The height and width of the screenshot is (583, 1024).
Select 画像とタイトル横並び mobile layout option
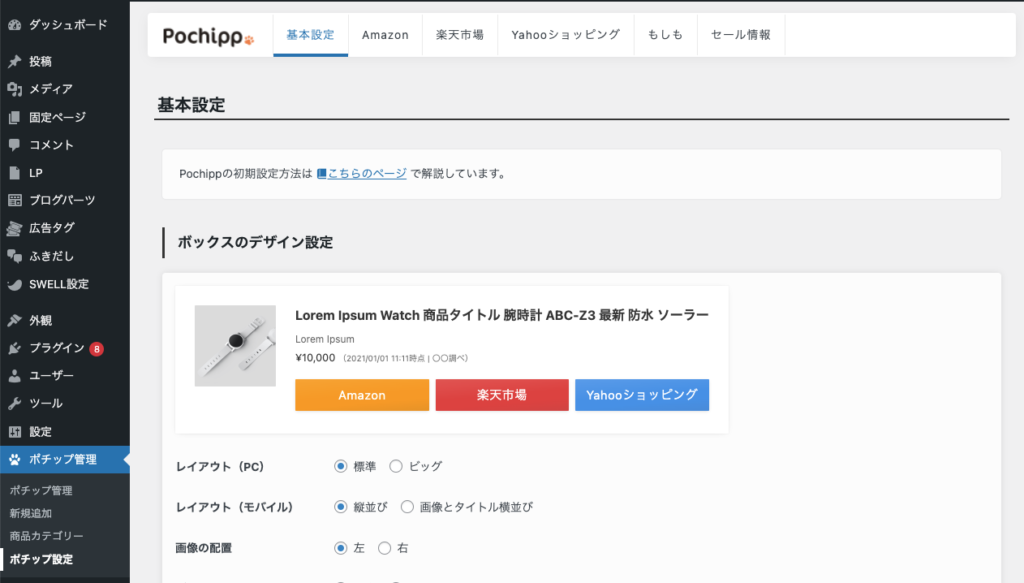[407, 507]
